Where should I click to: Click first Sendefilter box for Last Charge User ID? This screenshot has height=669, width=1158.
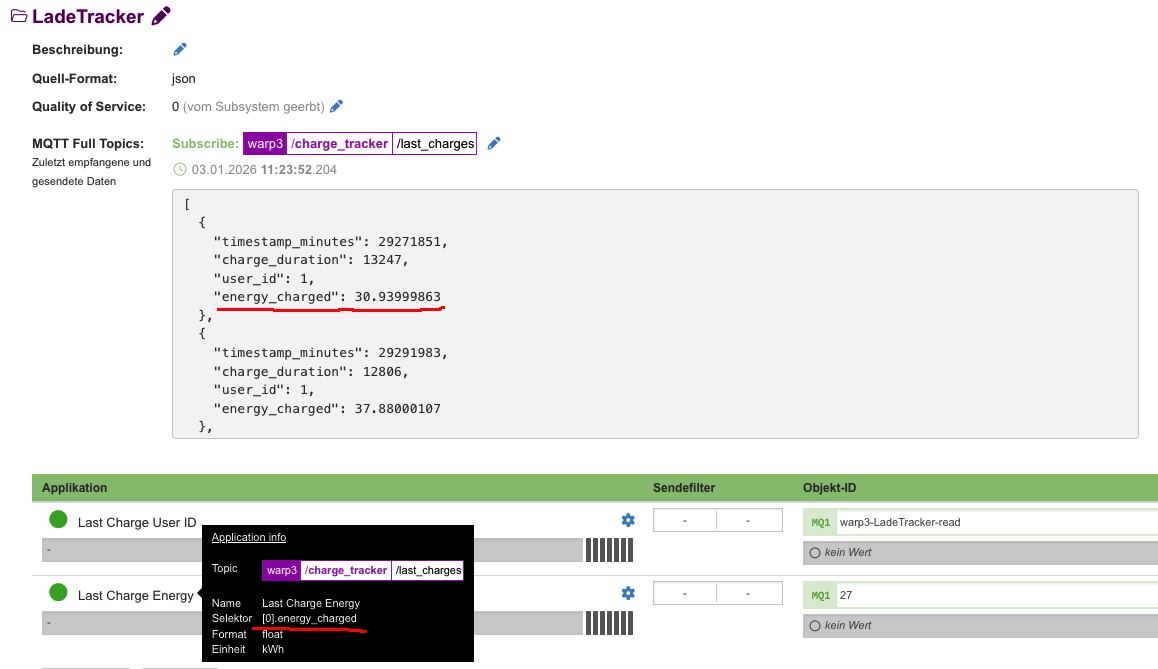tap(685, 520)
